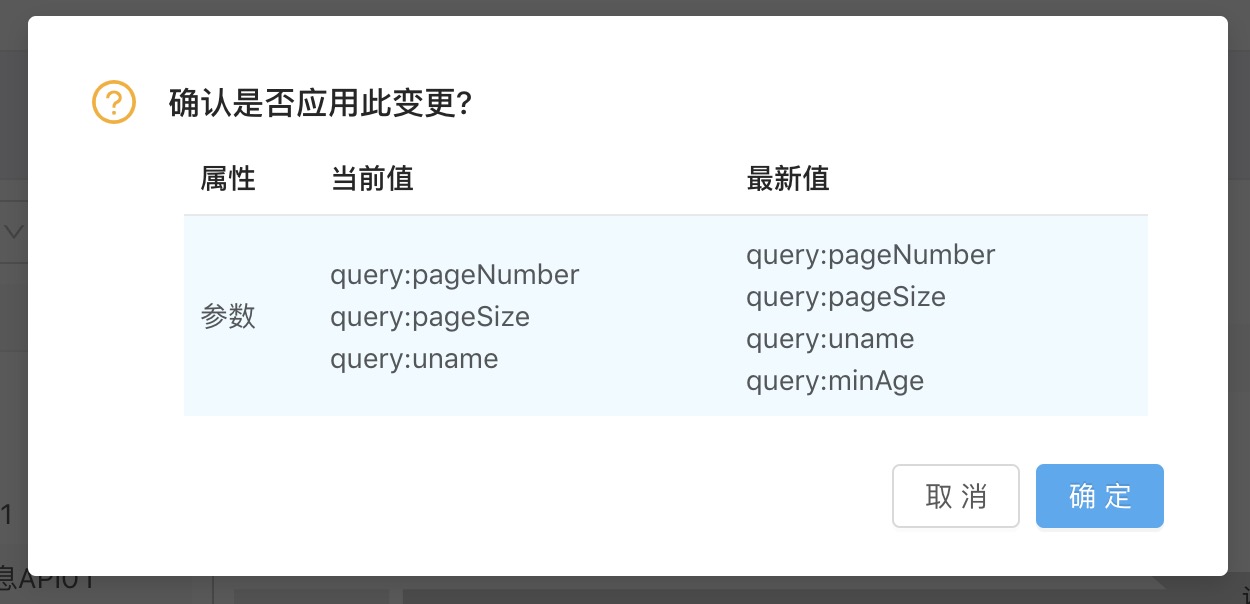Click query:pageNumber in the 当前值 column
Viewport: 1250px width, 604px height.
click(454, 275)
